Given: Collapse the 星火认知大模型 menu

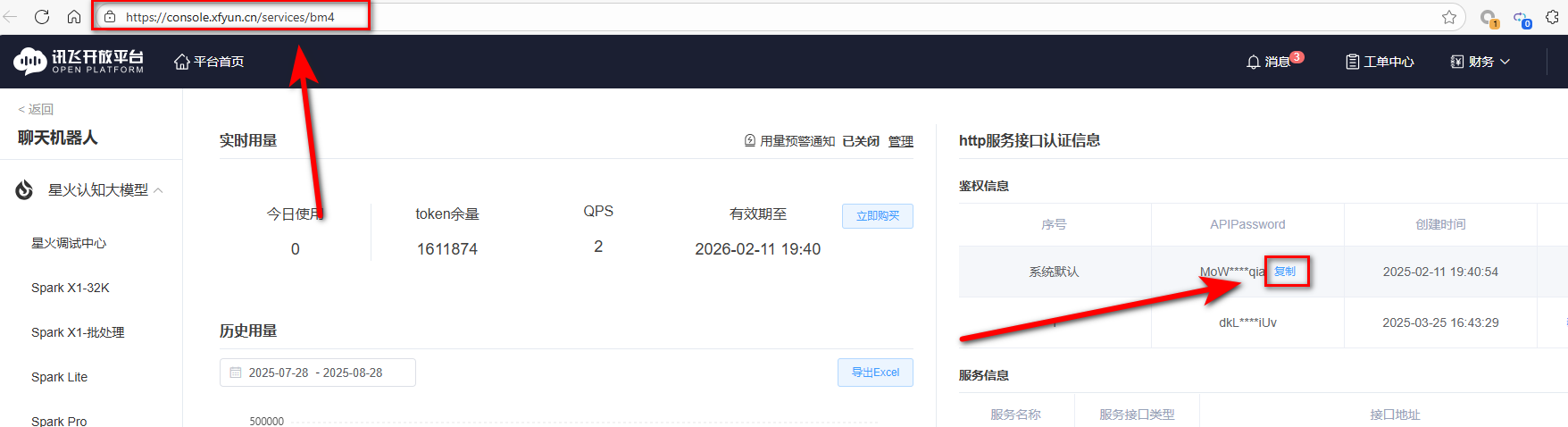Looking at the screenshot, I should [158, 190].
